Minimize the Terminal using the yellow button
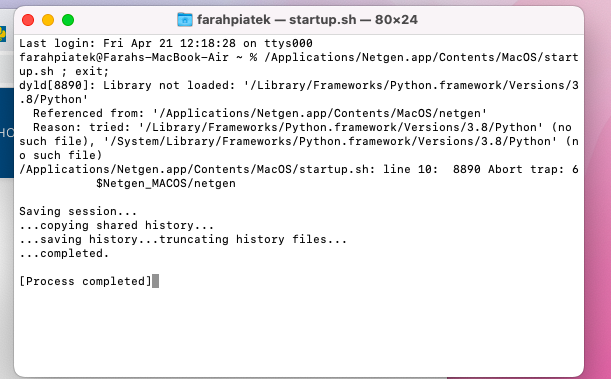The height and width of the screenshot is (379, 611). (48, 20)
